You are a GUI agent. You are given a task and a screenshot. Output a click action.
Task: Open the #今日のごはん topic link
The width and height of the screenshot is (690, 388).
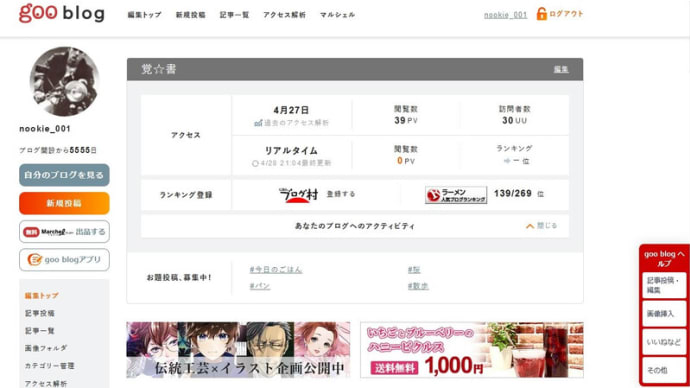click(276, 270)
